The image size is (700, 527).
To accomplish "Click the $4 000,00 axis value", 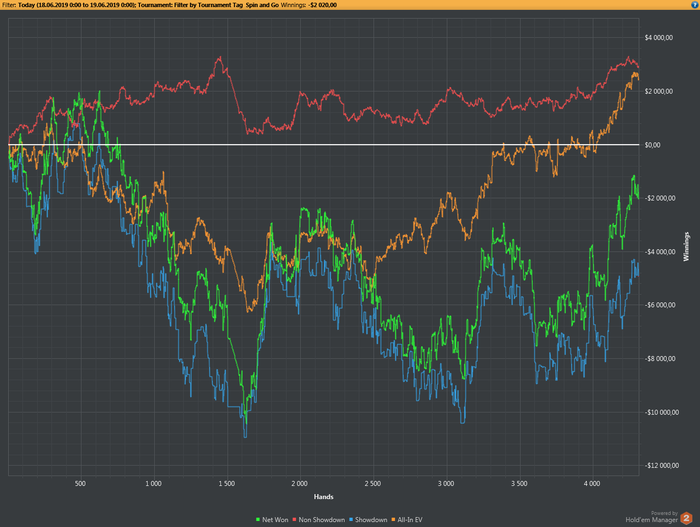I will pyautogui.click(x=658, y=38).
